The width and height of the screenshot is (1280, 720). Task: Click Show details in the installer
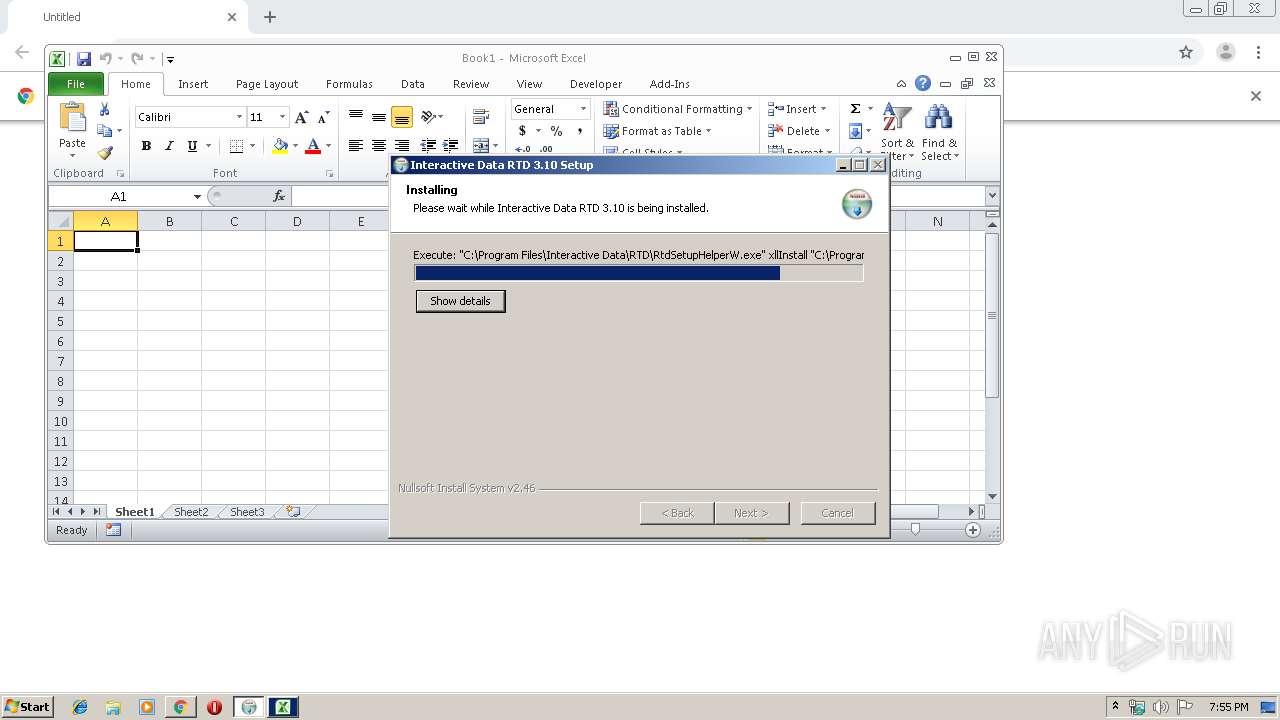460,301
